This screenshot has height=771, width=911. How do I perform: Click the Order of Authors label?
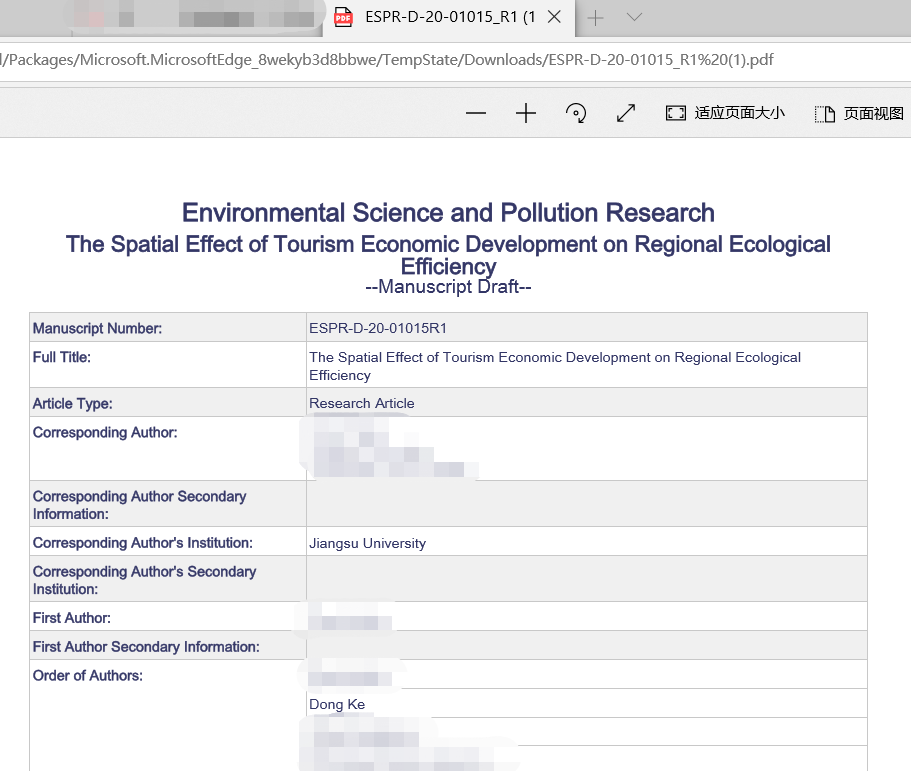pos(88,676)
